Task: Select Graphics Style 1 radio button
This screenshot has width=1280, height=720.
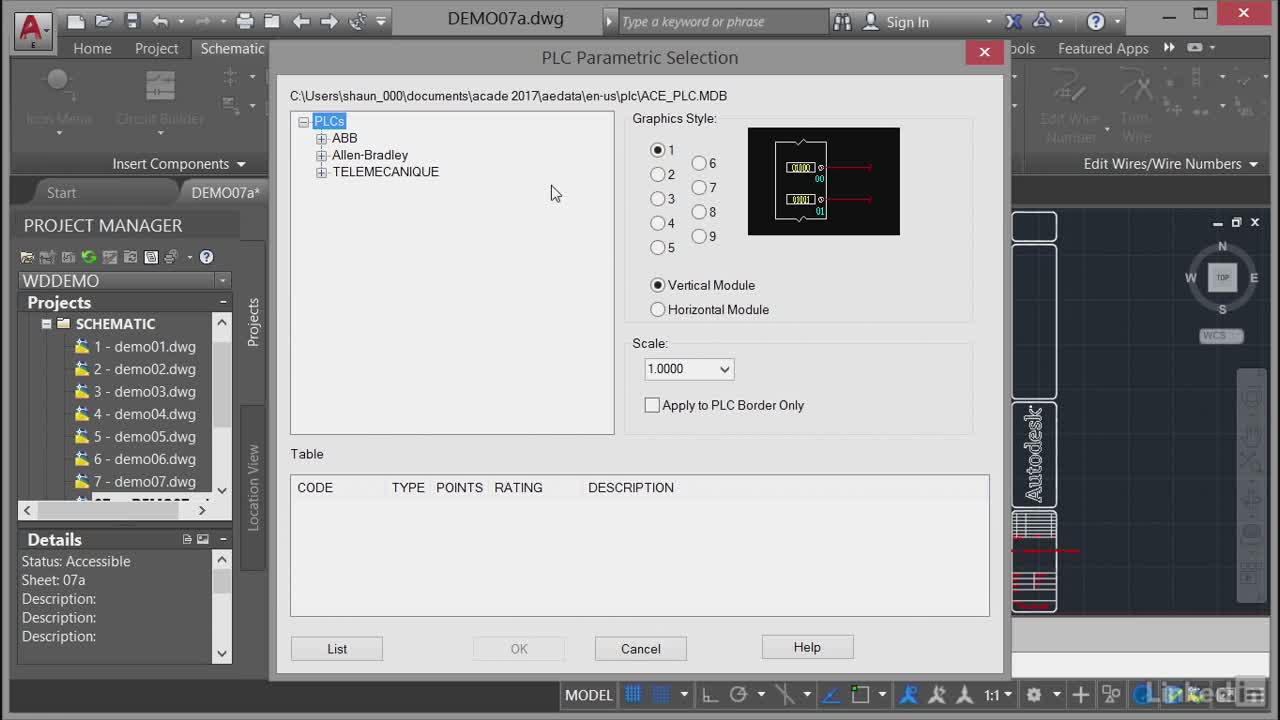Action: [x=658, y=150]
